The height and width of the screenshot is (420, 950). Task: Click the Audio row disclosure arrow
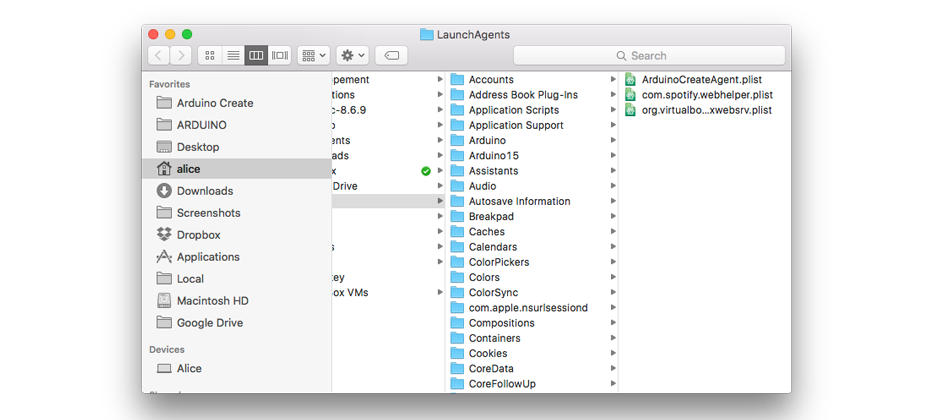click(x=613, y=186)
